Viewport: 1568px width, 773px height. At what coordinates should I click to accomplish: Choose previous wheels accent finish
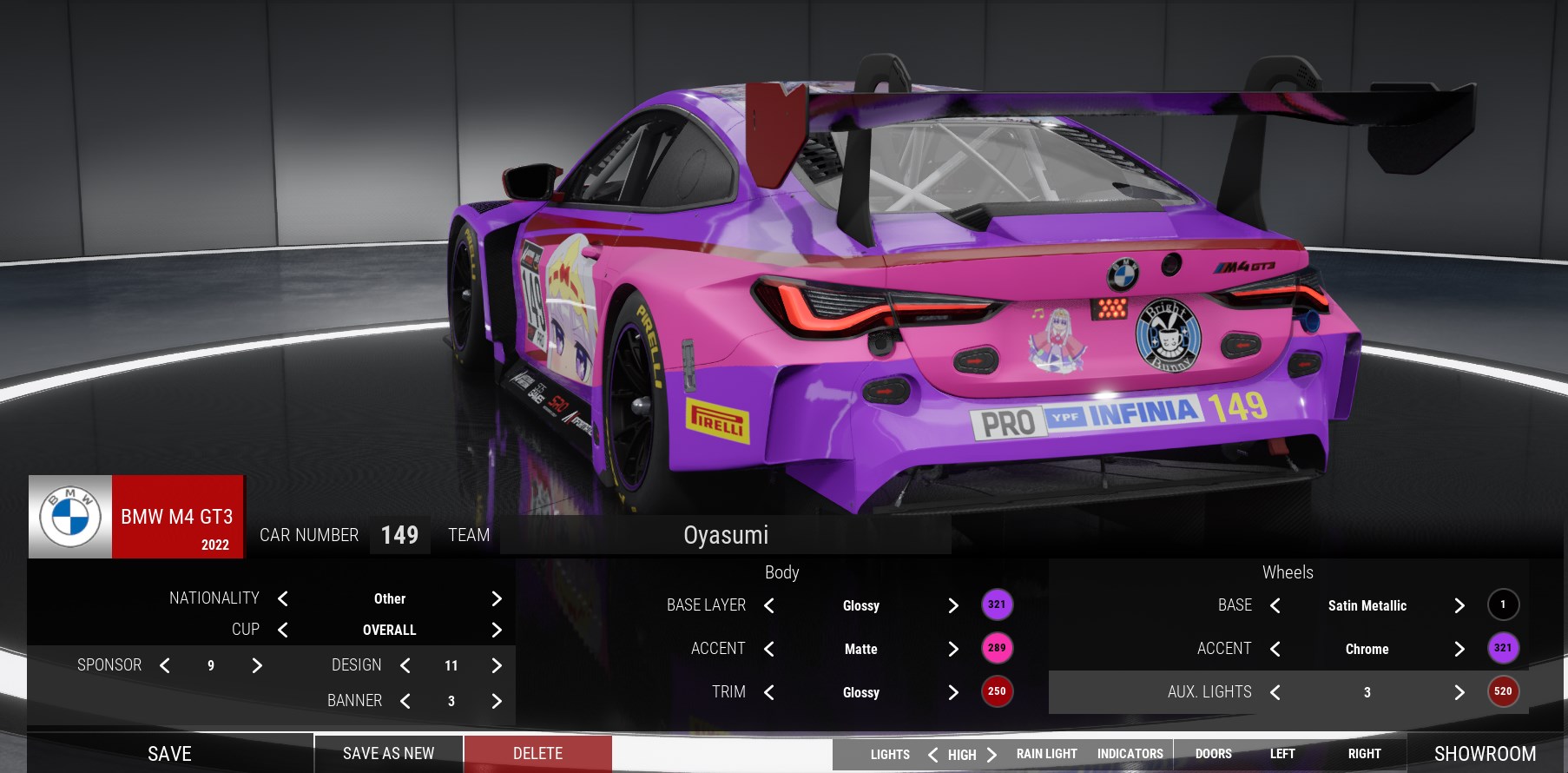click(1275, 649)
